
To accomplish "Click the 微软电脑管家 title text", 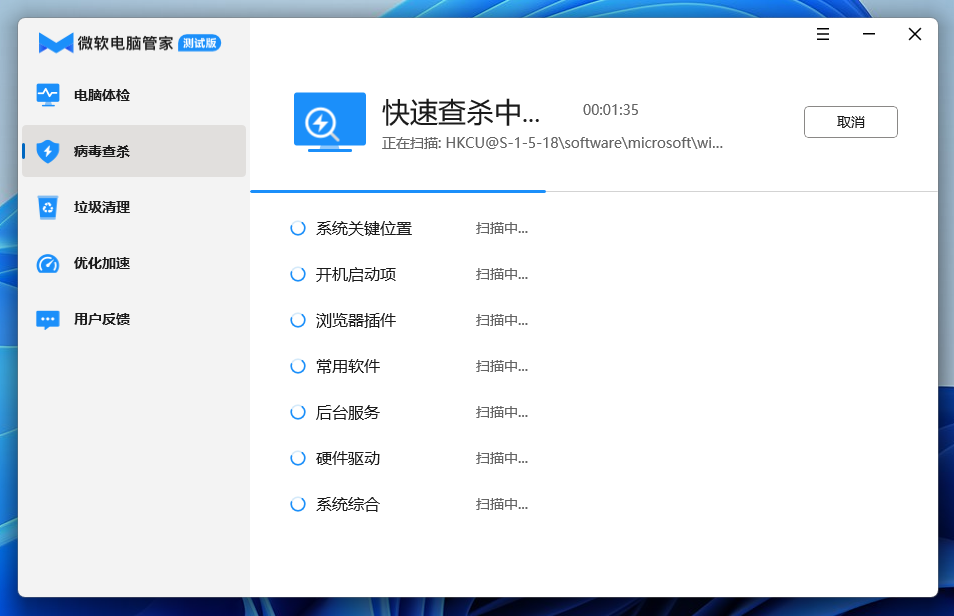I will click(125, 43).
